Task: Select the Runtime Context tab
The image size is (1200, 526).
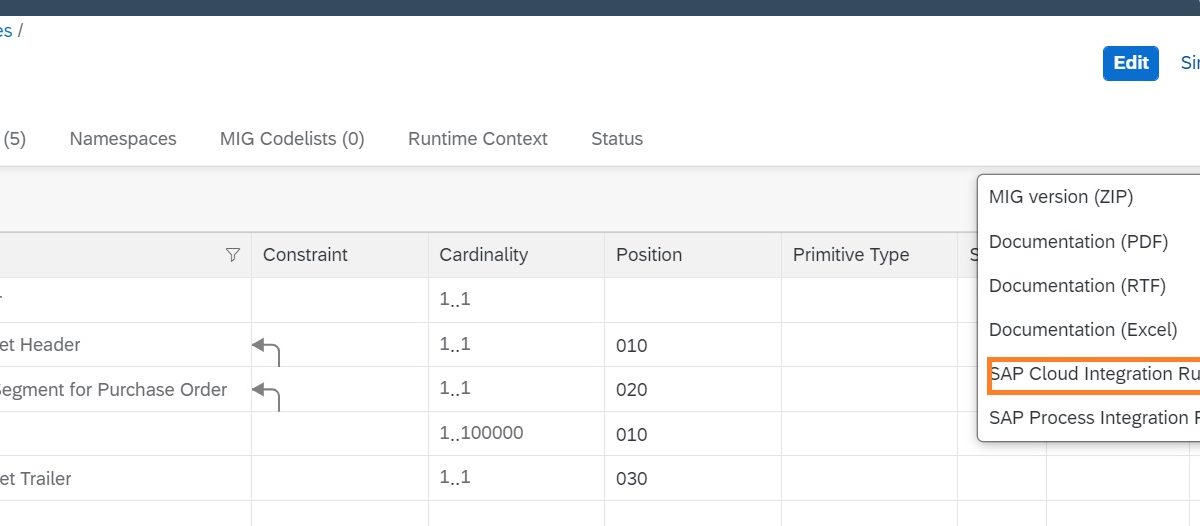Action: click(x=478, y=139)
